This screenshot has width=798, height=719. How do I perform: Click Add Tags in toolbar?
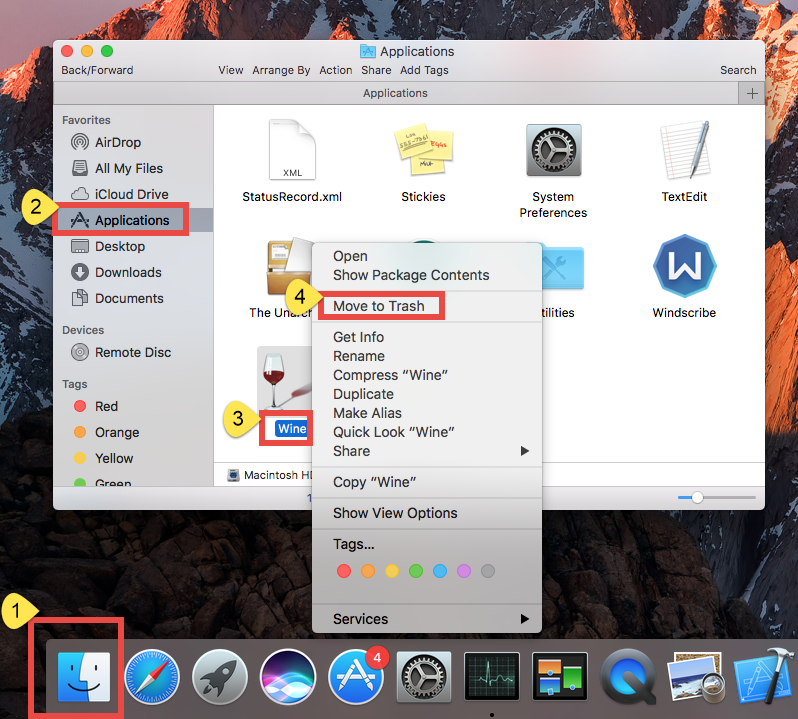[424, 70]
